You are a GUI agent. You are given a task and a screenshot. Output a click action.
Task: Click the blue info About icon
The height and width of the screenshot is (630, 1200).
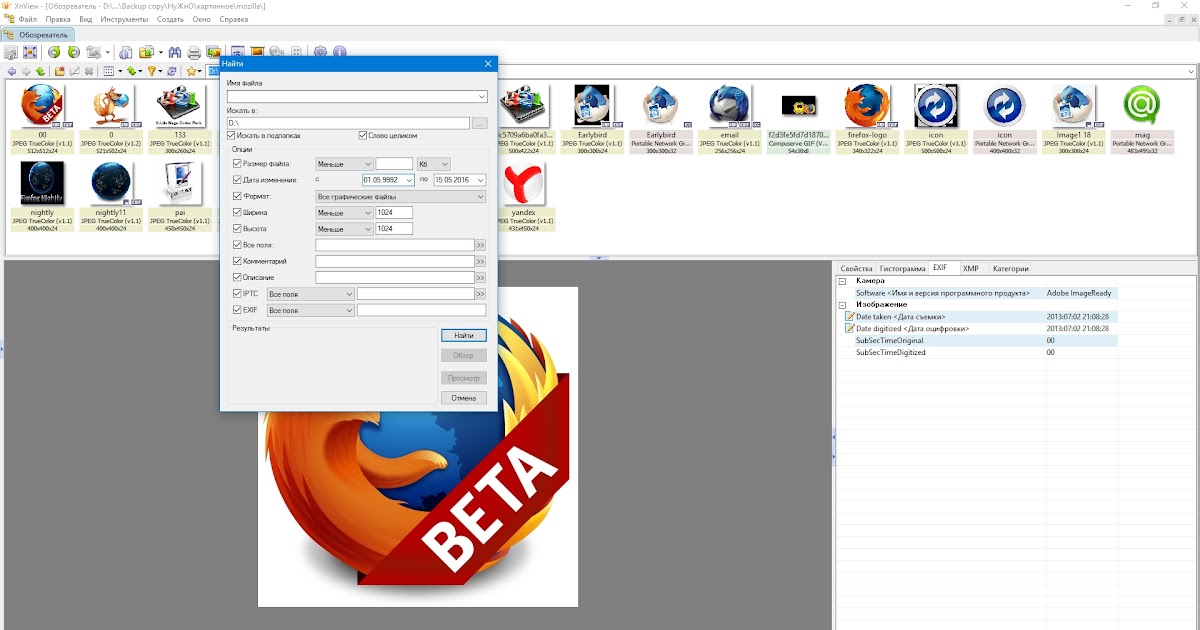pyautogui.click(x=339, y=52)
